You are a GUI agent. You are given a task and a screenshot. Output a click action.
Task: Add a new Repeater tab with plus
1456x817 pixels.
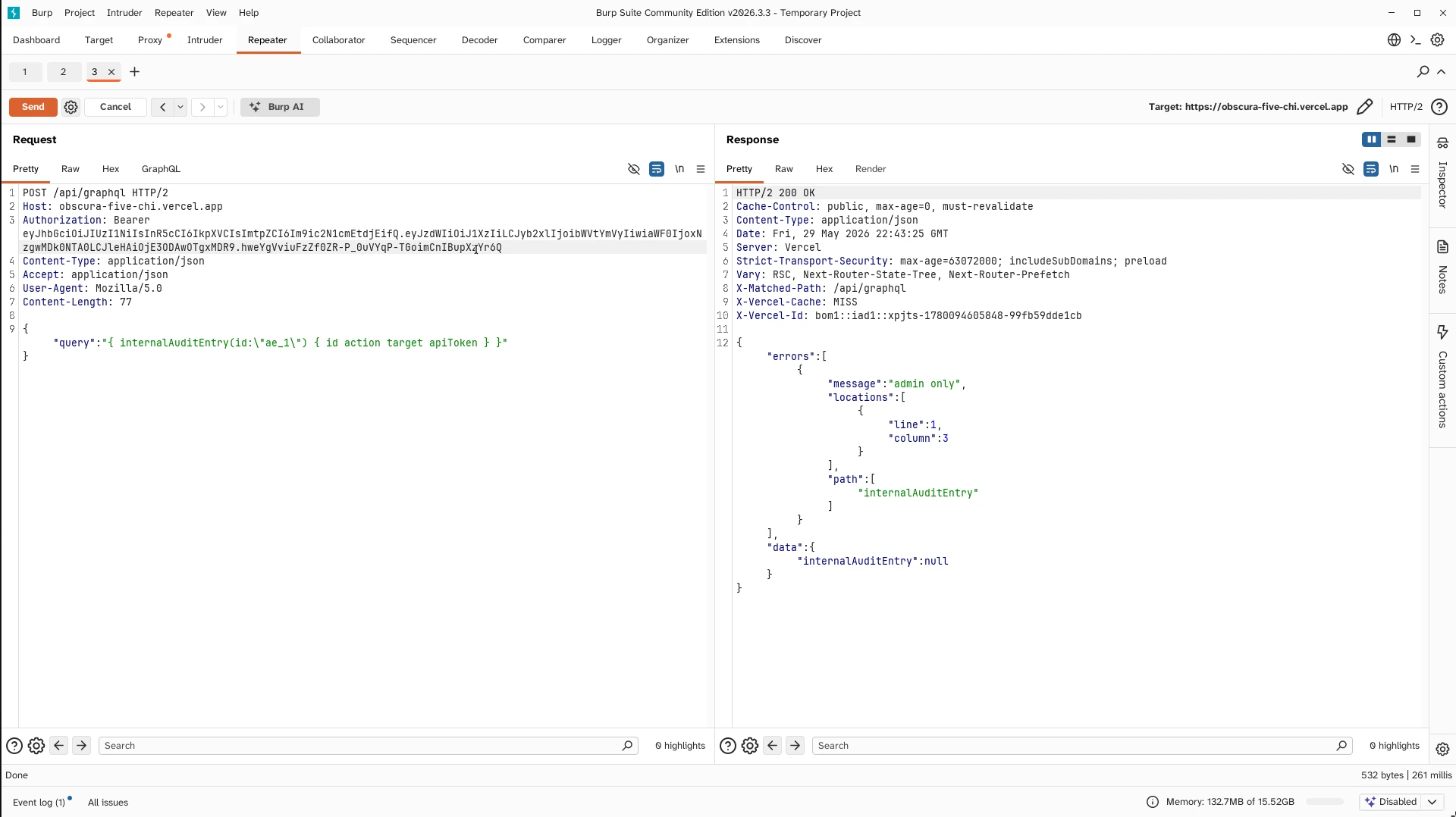click(x=135, y=72)
